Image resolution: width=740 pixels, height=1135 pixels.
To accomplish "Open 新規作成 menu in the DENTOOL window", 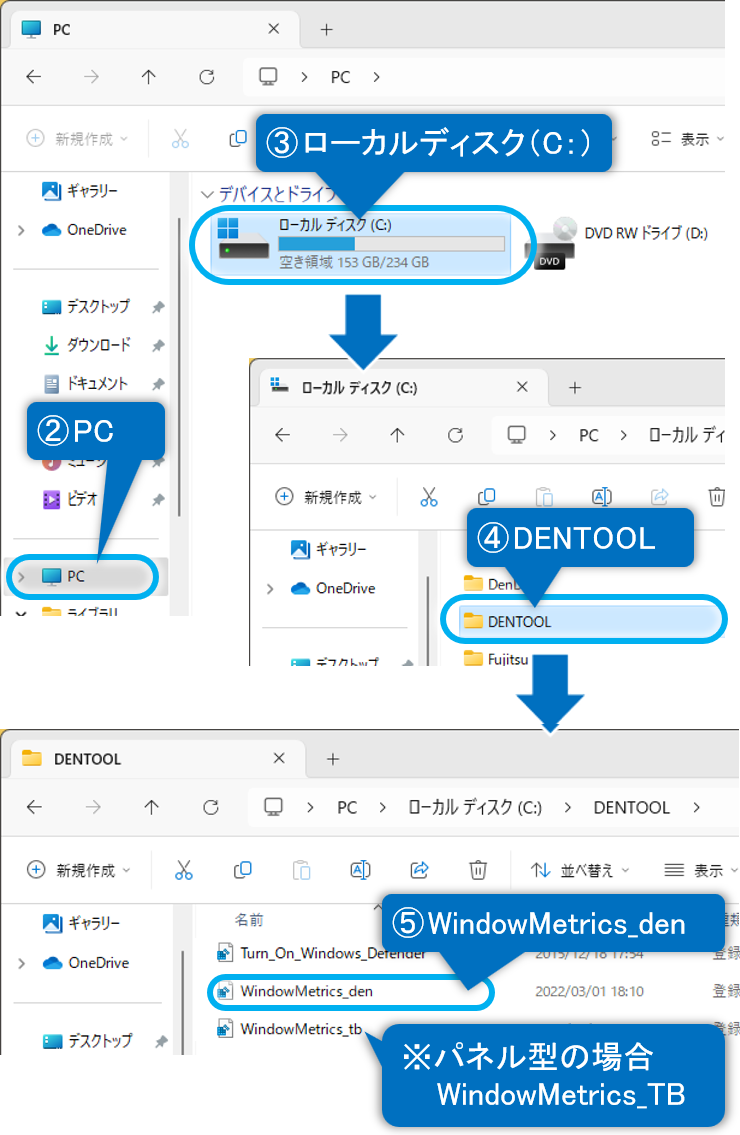I will point(78,870).
